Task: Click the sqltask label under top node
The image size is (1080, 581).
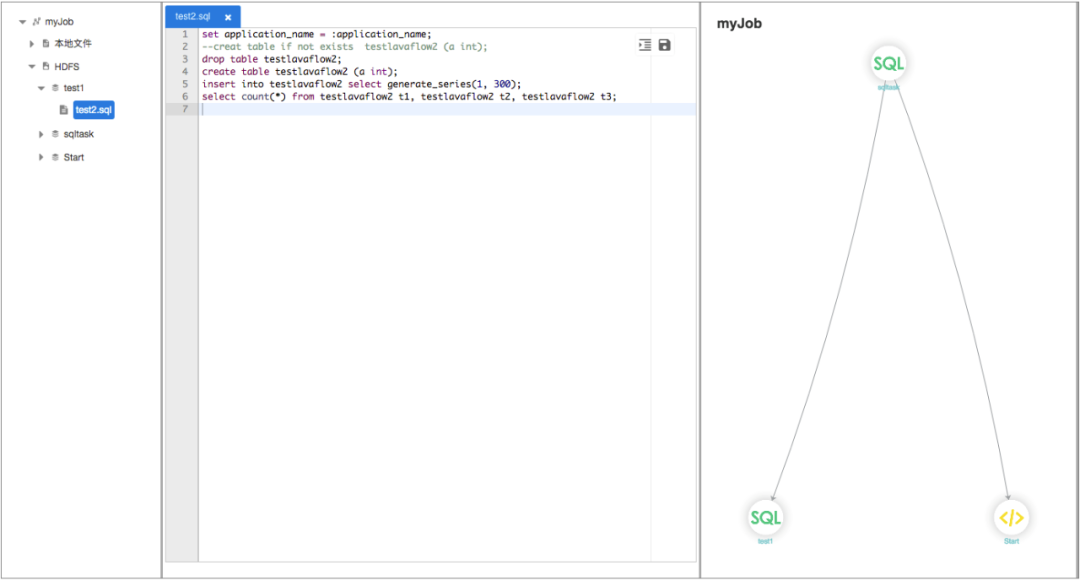Action: [889, 87]
